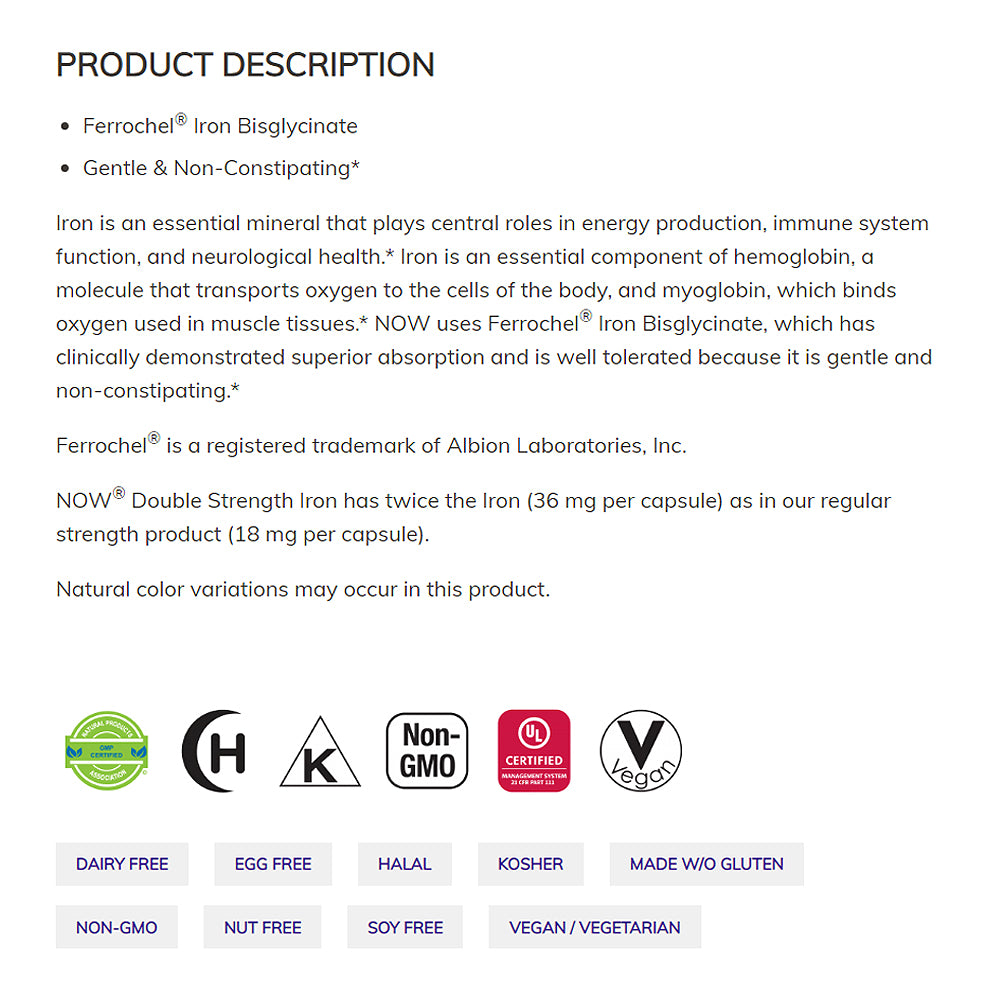Click the natural color variations note

(303, 589)
